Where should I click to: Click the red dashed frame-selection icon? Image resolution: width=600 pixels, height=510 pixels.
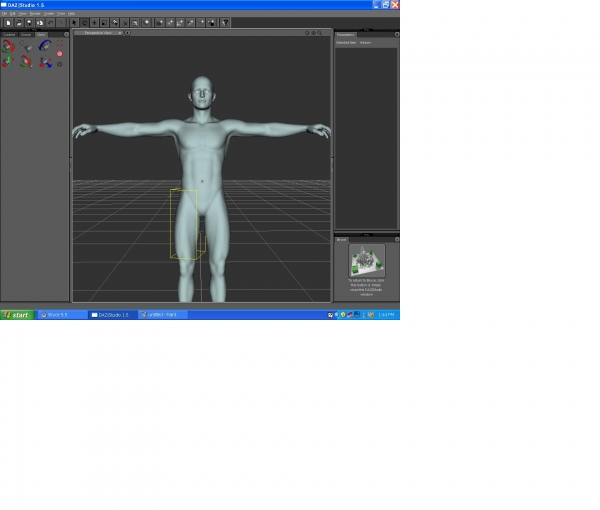click(60, 43)
